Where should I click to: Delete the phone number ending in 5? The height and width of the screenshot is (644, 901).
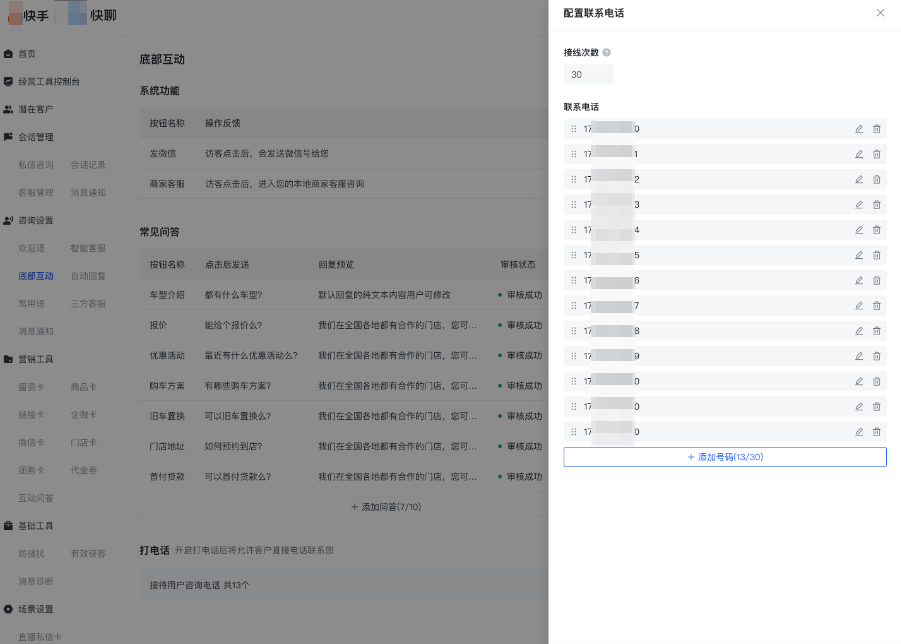tap(876, 255)
